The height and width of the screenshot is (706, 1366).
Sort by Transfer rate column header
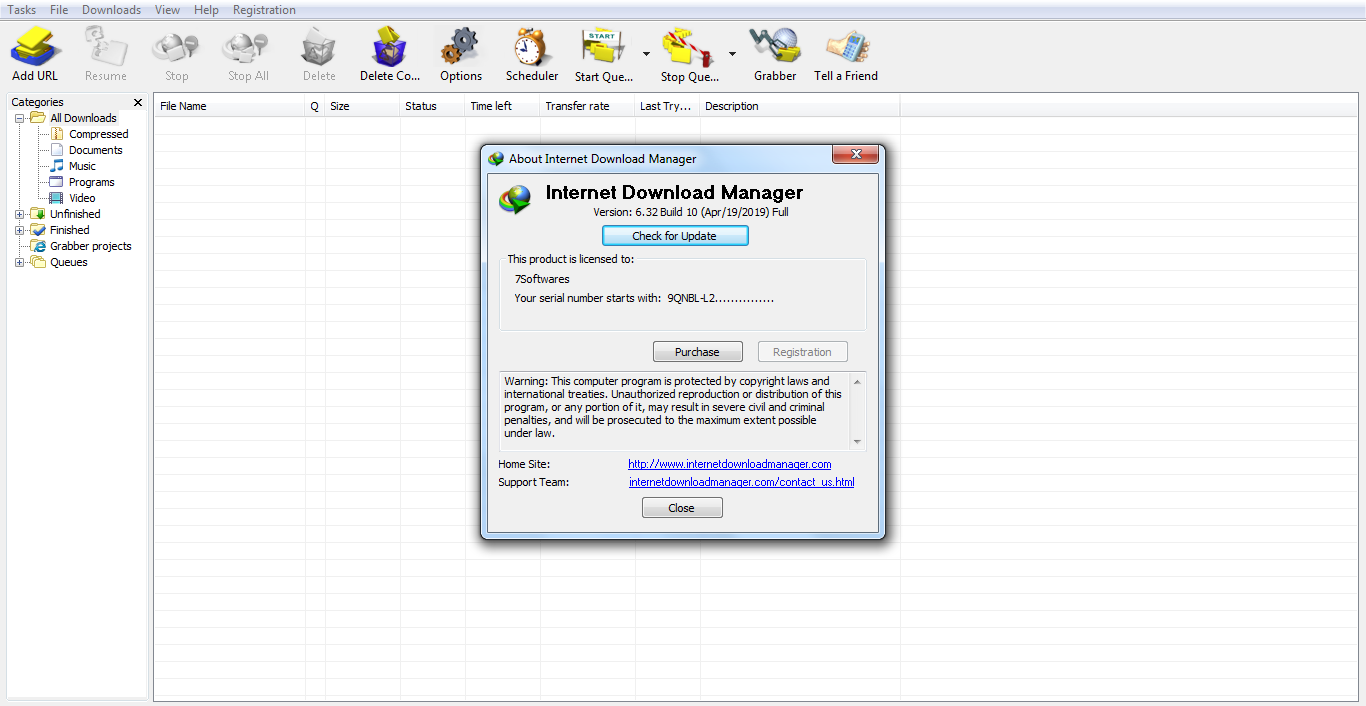(x=587, y=106)
